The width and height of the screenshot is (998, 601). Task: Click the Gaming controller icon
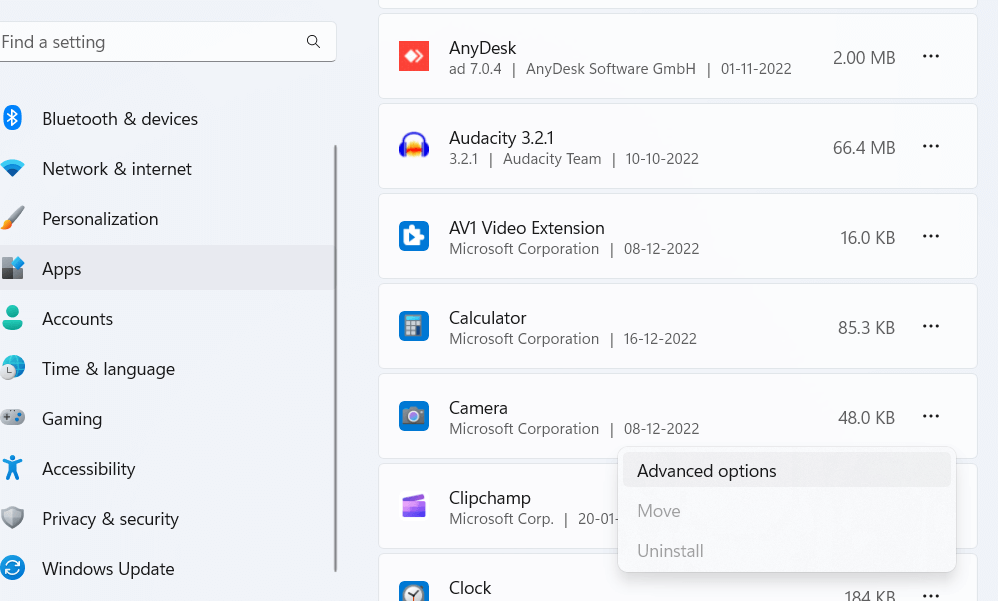12,418
